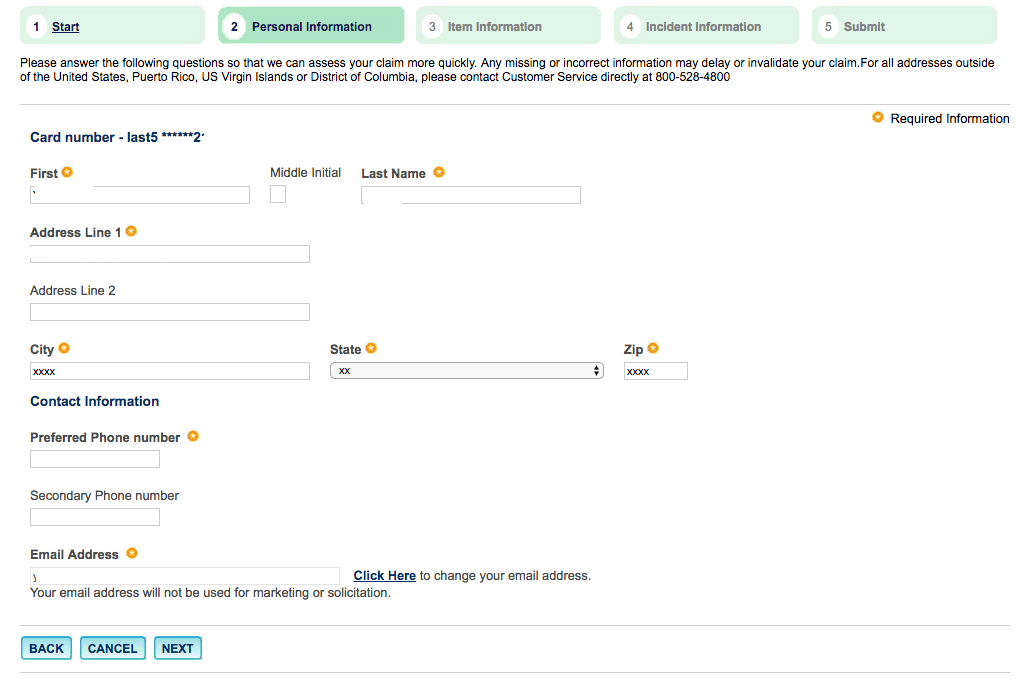Screen dimensions: 1028x680
Task: Click into the Address Line 1 field
Action: (170, 254)
